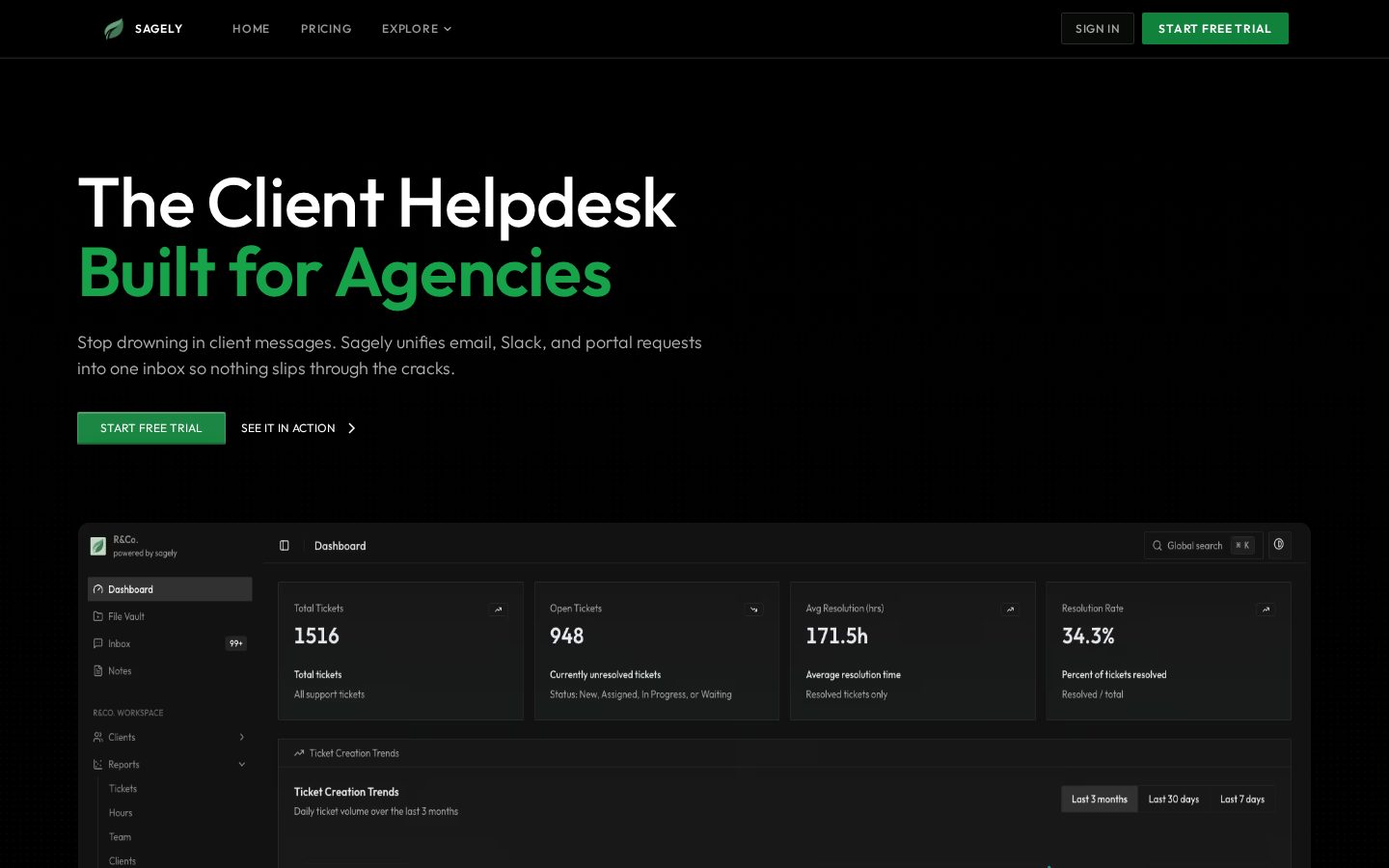Click the Sign In button
1389x868 pixels.
1098,29
